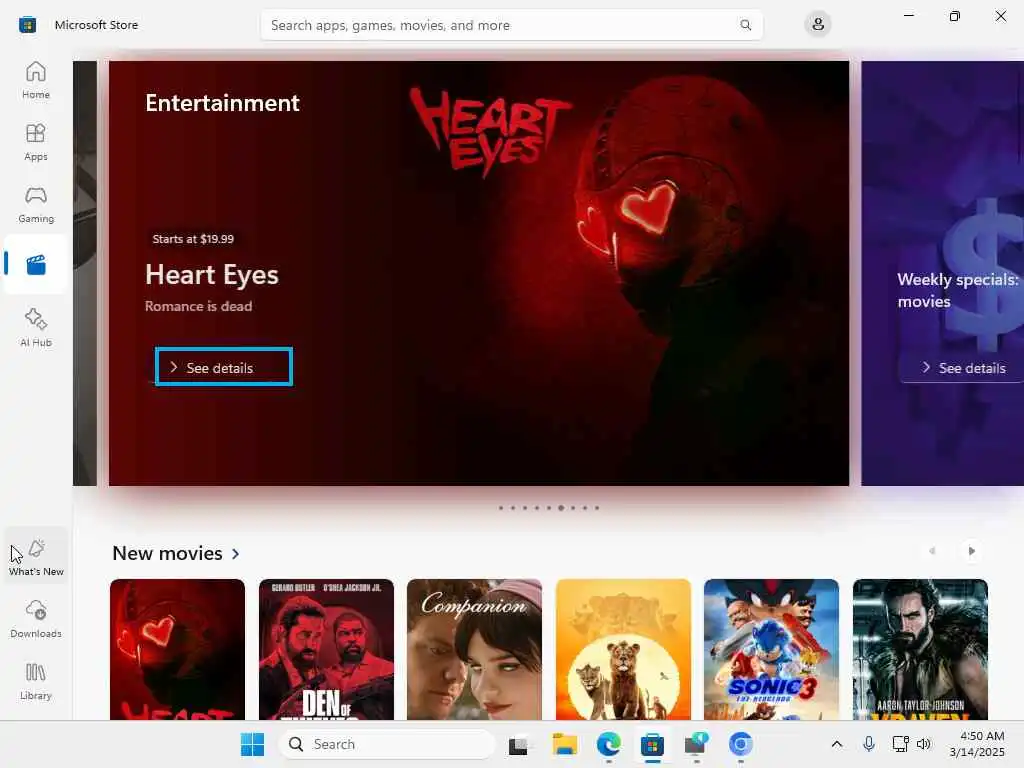Click See details for Heart Eyes
The width and height of the screenshot is (1024, 768).
pos(224,367)
